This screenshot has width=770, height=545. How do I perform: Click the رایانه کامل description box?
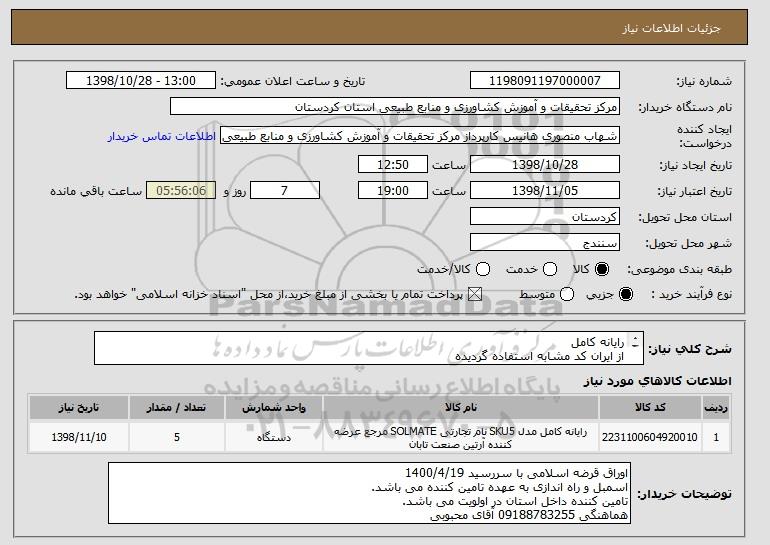(369, 349)
